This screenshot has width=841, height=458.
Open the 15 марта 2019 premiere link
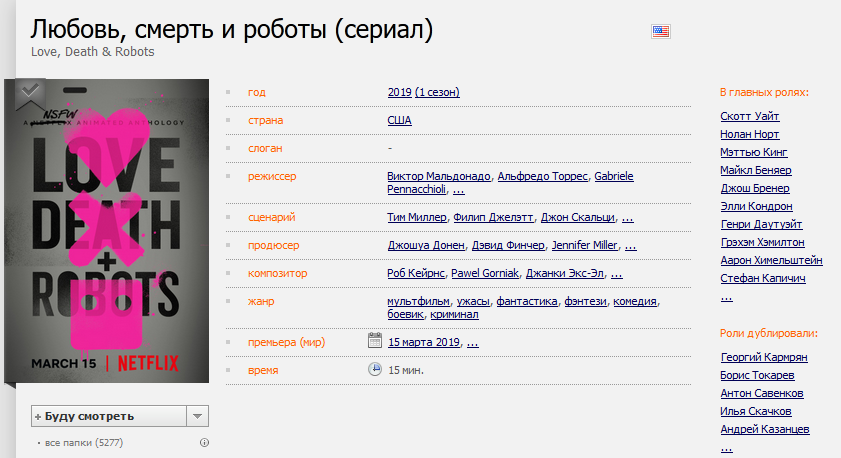tap(424, 342)
